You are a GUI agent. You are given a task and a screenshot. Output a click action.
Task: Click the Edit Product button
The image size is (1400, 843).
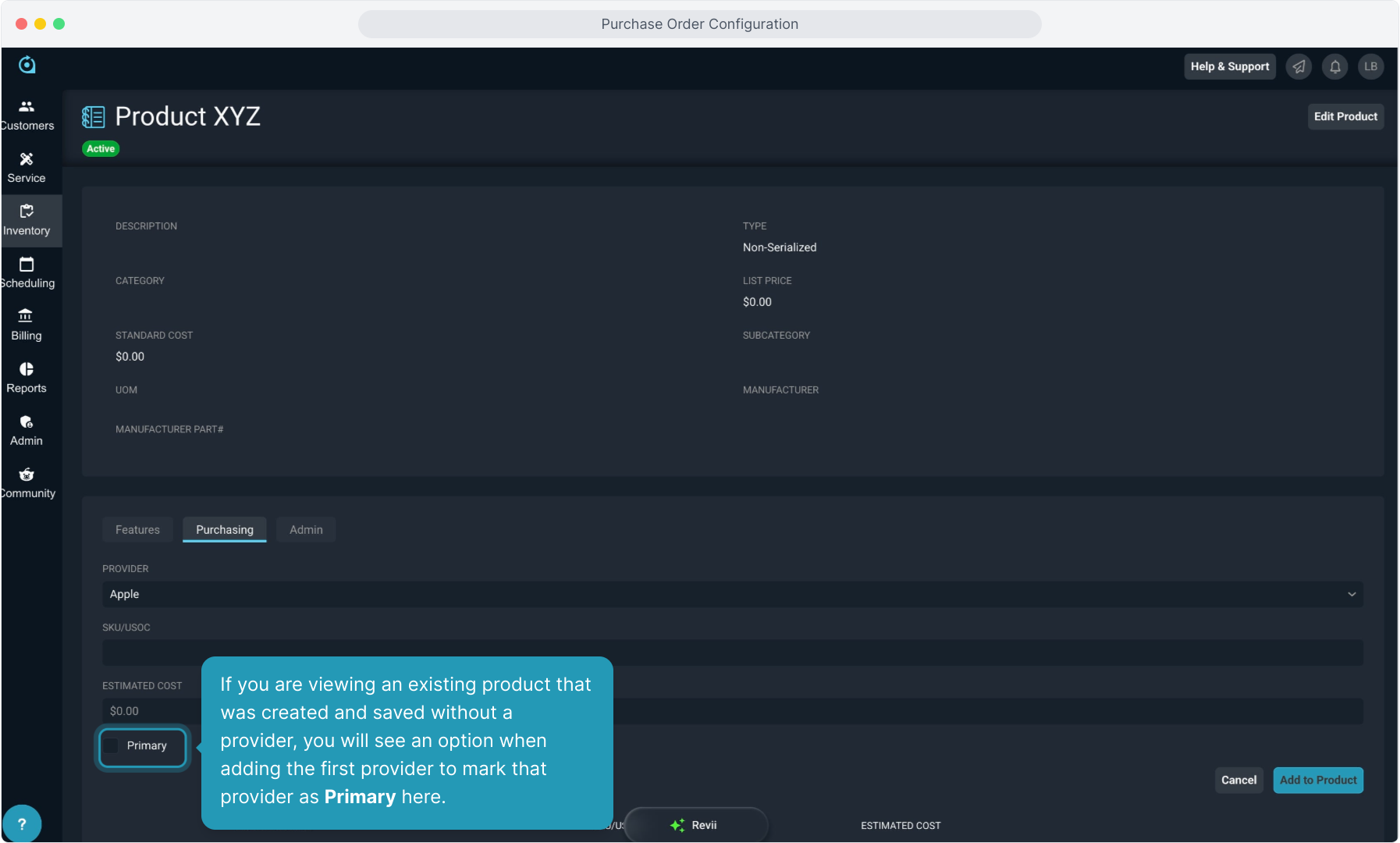coord(1345,116)
